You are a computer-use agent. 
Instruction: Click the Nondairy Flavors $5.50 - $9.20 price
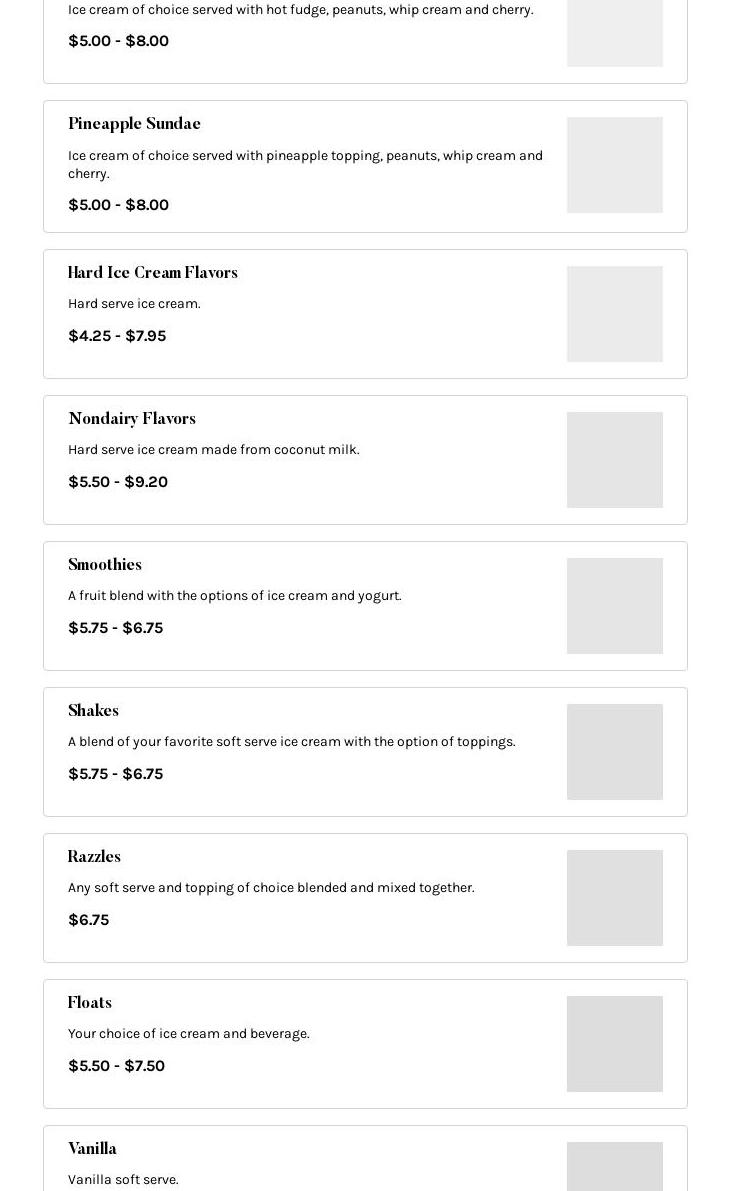pos(118,482)
